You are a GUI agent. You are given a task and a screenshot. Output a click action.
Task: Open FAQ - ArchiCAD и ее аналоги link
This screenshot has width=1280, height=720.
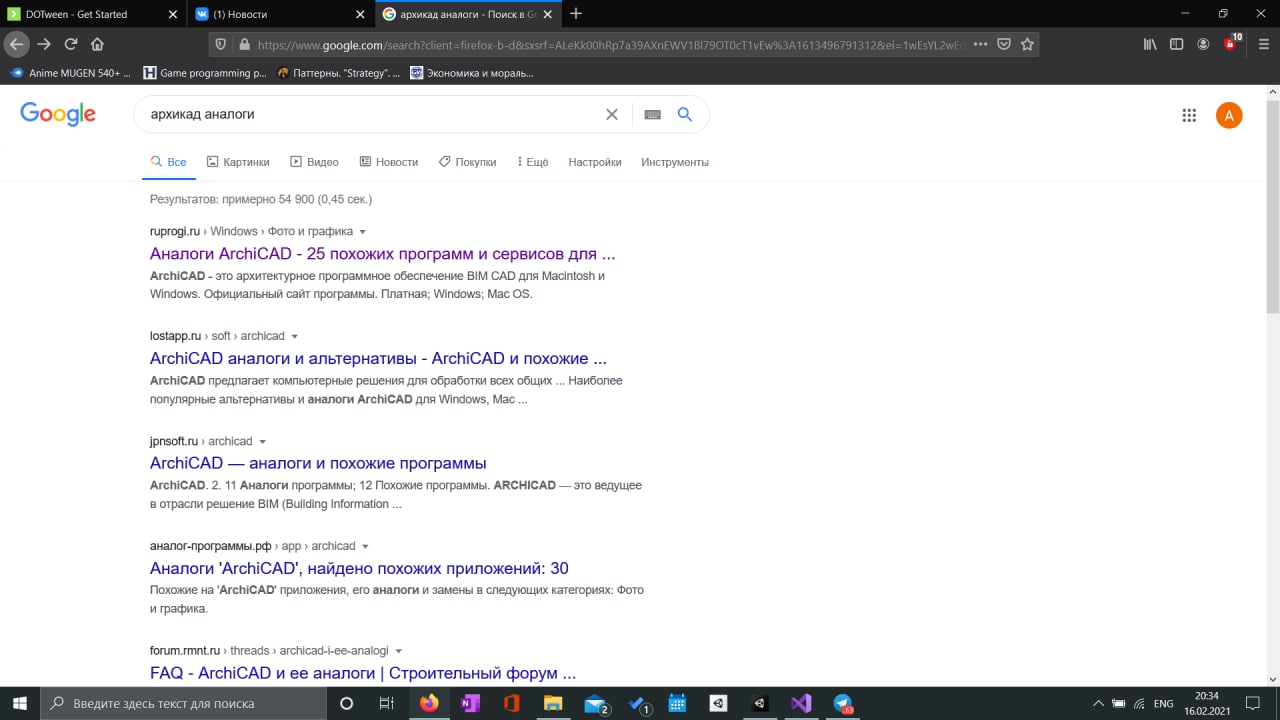363,673
